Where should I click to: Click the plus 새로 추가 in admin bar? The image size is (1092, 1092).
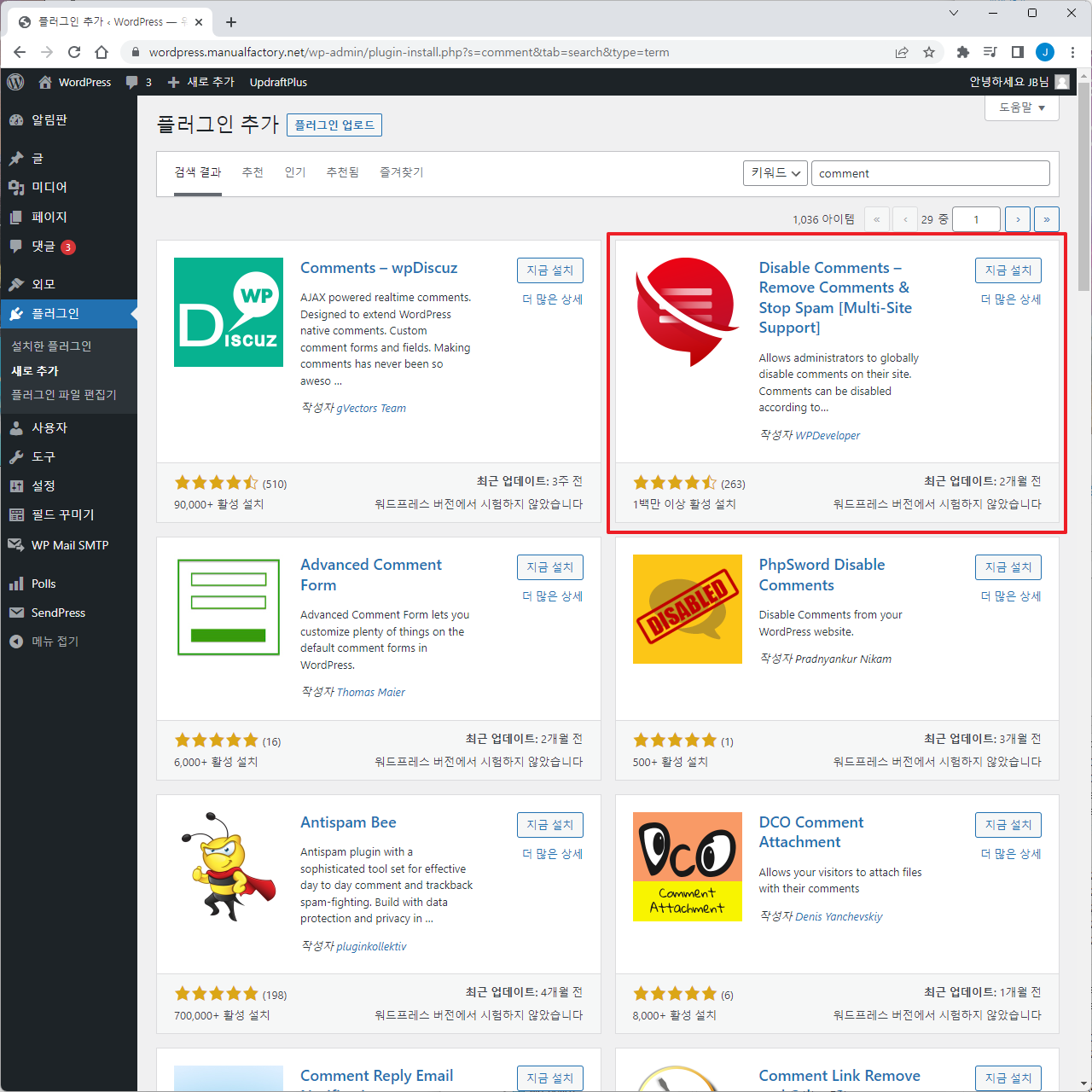[200, 82]
